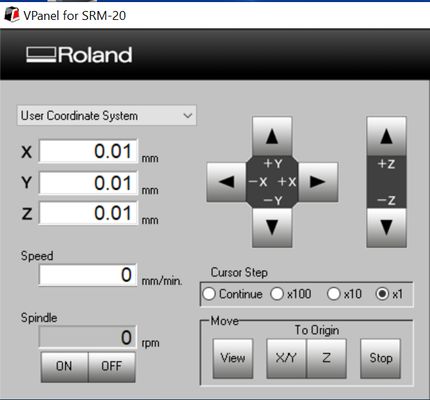Turn the spindle ON
430x400 pixels.
click(x=64, y=367)
